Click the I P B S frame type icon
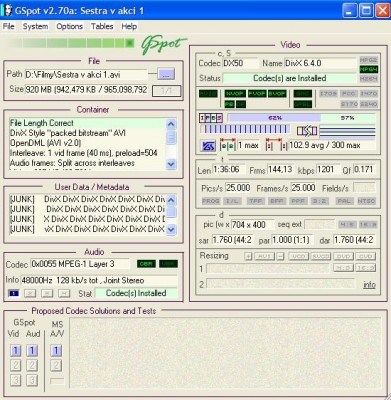 [x=211, y=118]
